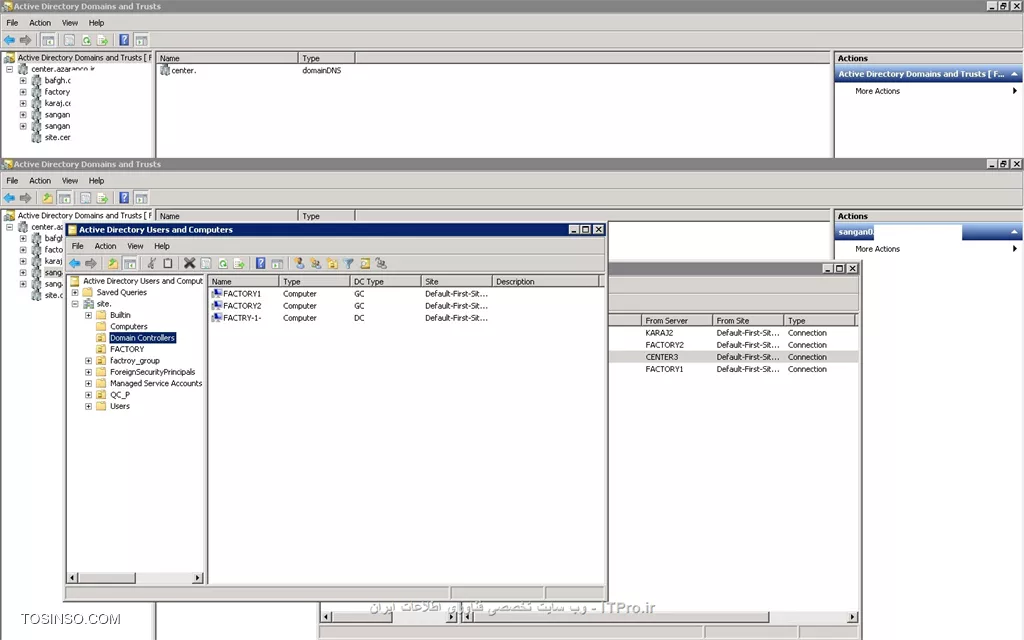Click right arrow of Users and Computers tree scrollbar
The height and width of the screenshot is (640, 1024).
click(x=197, y=578)
